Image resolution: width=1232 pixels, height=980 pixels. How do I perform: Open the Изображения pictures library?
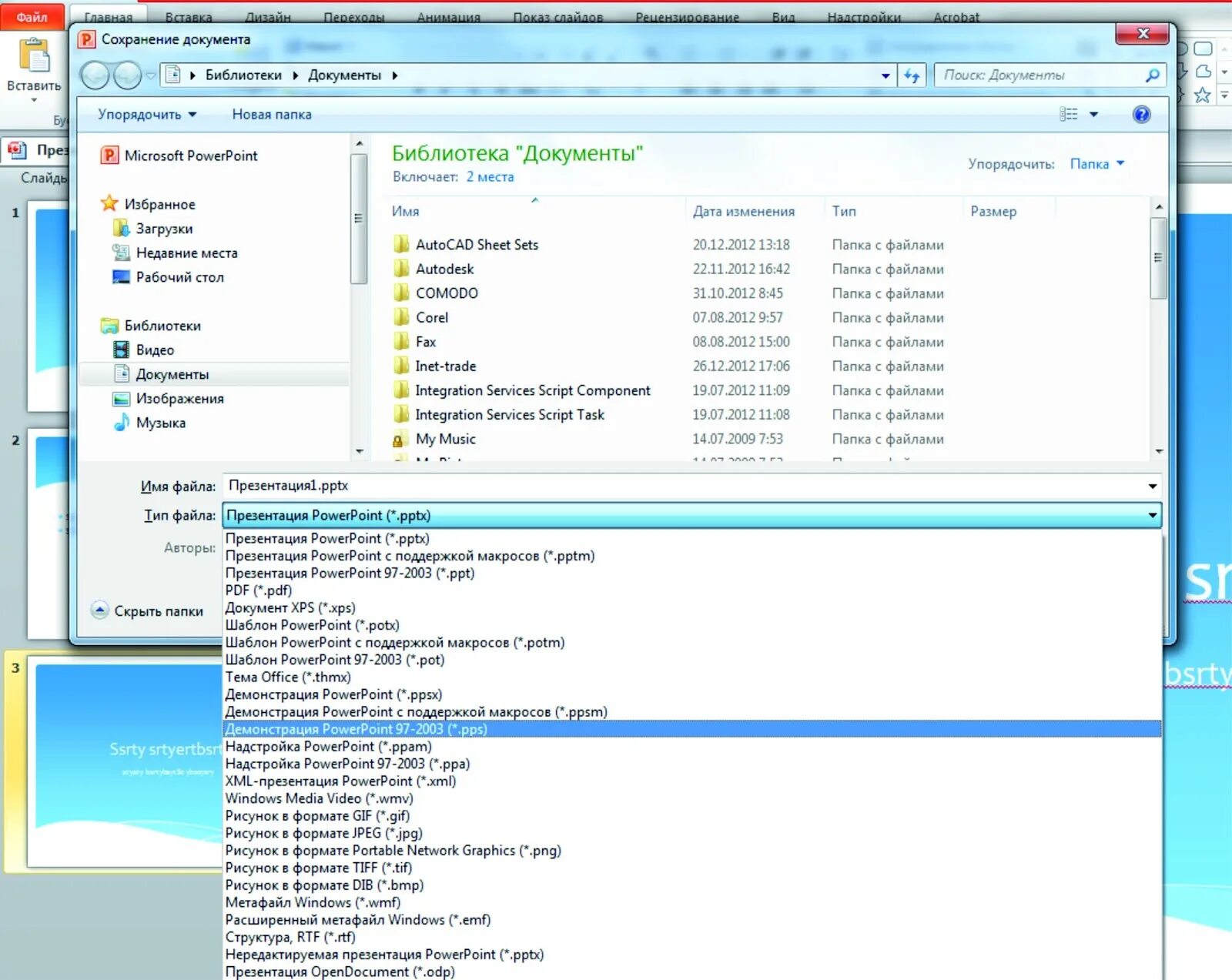[169, 399]
